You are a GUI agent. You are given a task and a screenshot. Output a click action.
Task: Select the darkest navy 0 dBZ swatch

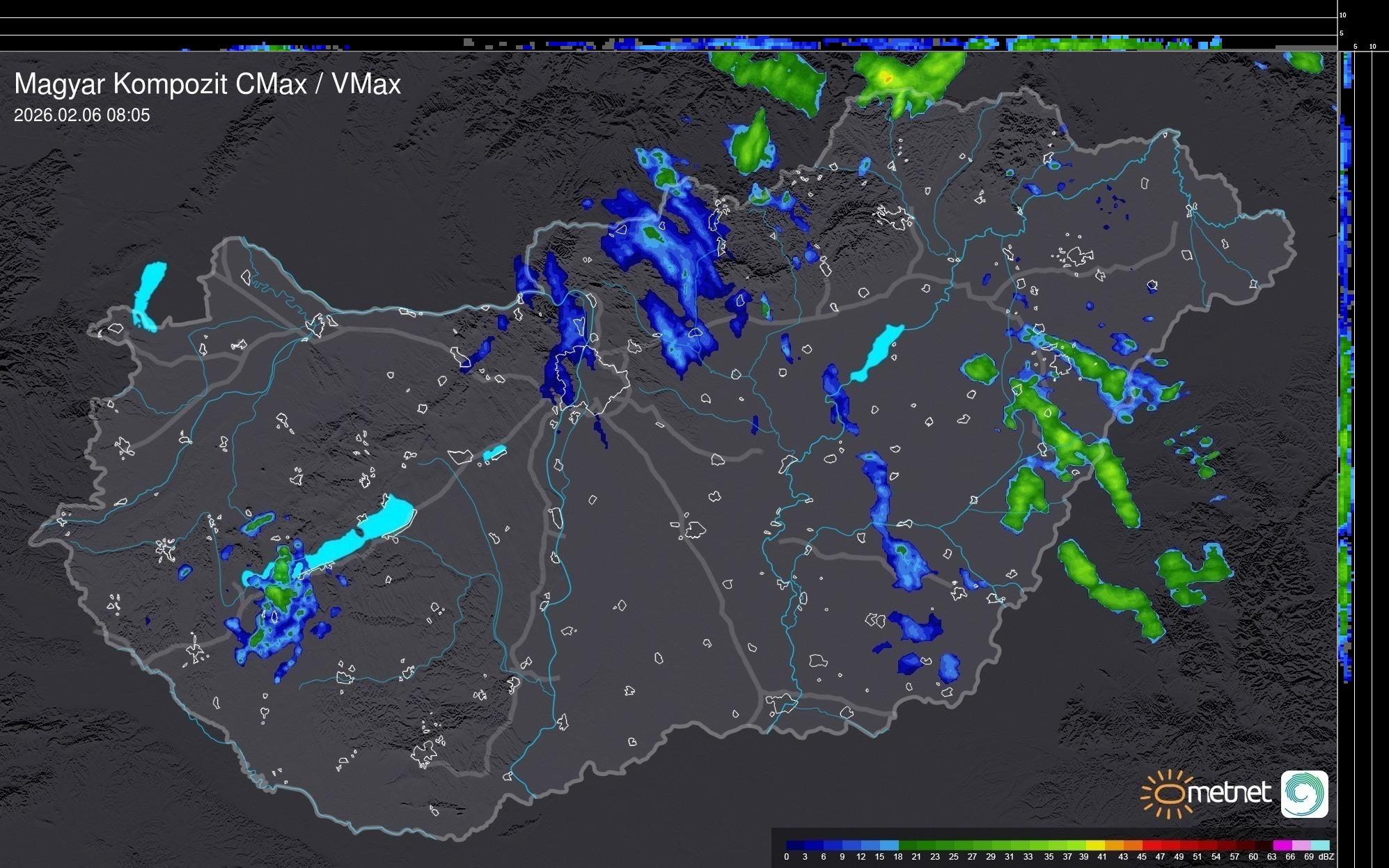click(x=796, y=845)
